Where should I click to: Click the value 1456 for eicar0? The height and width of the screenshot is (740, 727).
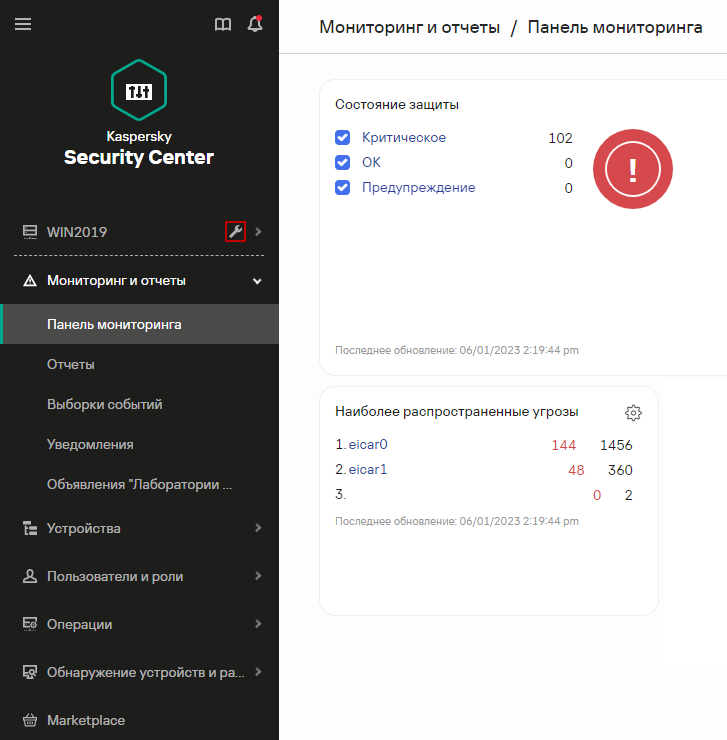(x=616, y=445)
